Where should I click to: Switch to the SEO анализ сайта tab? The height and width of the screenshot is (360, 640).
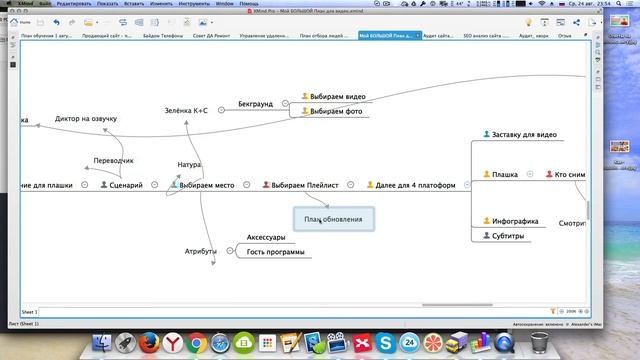click(x=486, y=36)
